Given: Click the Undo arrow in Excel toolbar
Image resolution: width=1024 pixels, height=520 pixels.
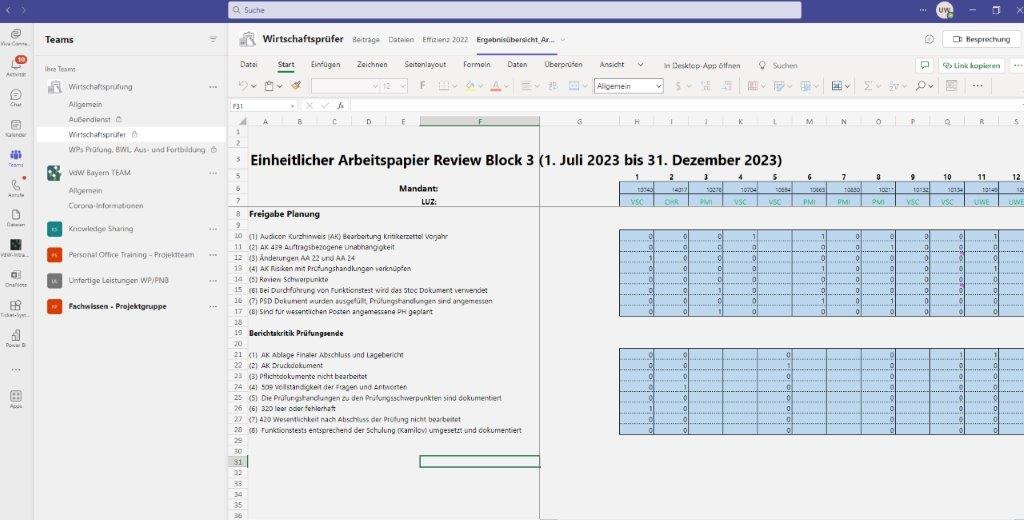Looking at the screenshot, I should [244, 86].
